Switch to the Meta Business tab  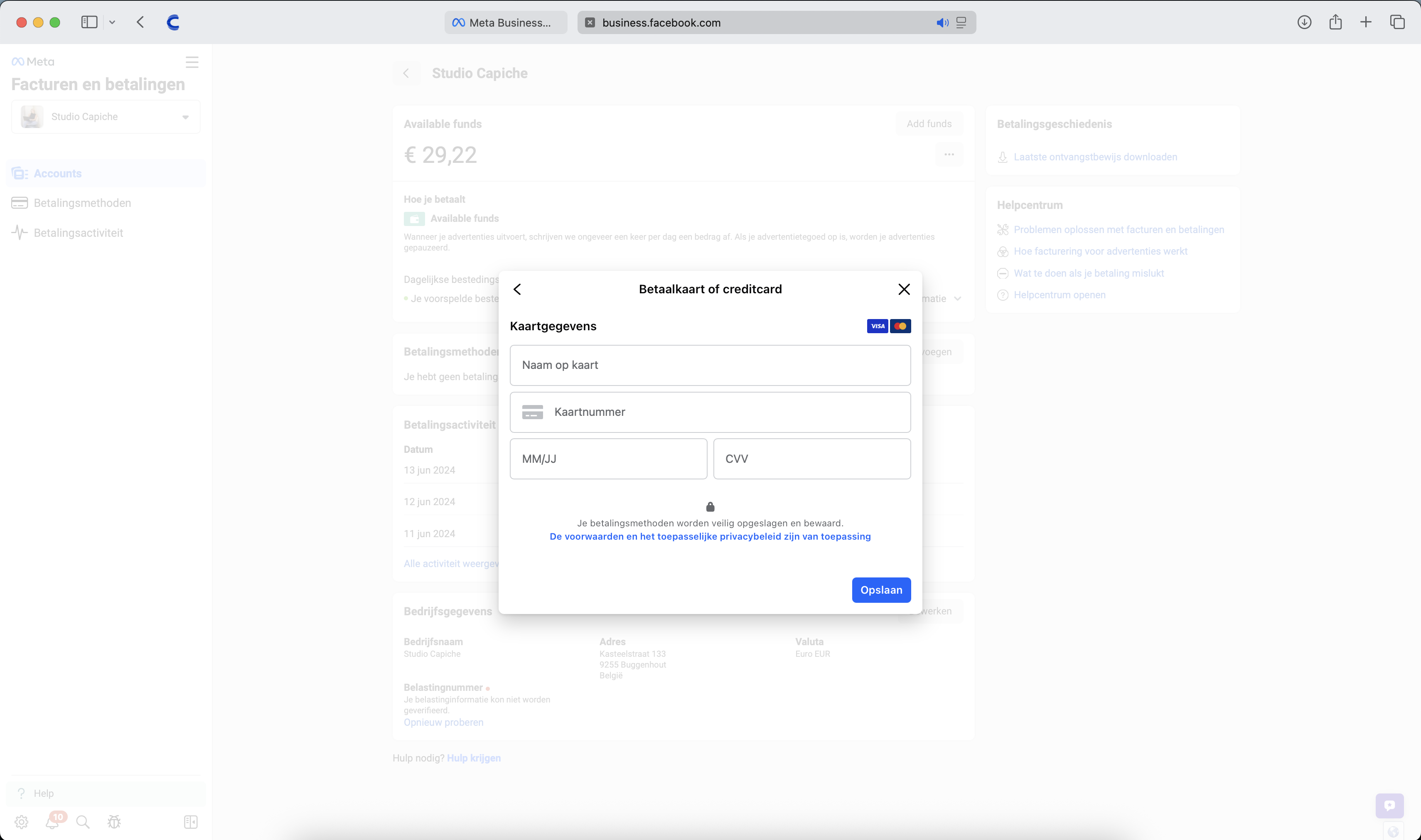point(506,23)
